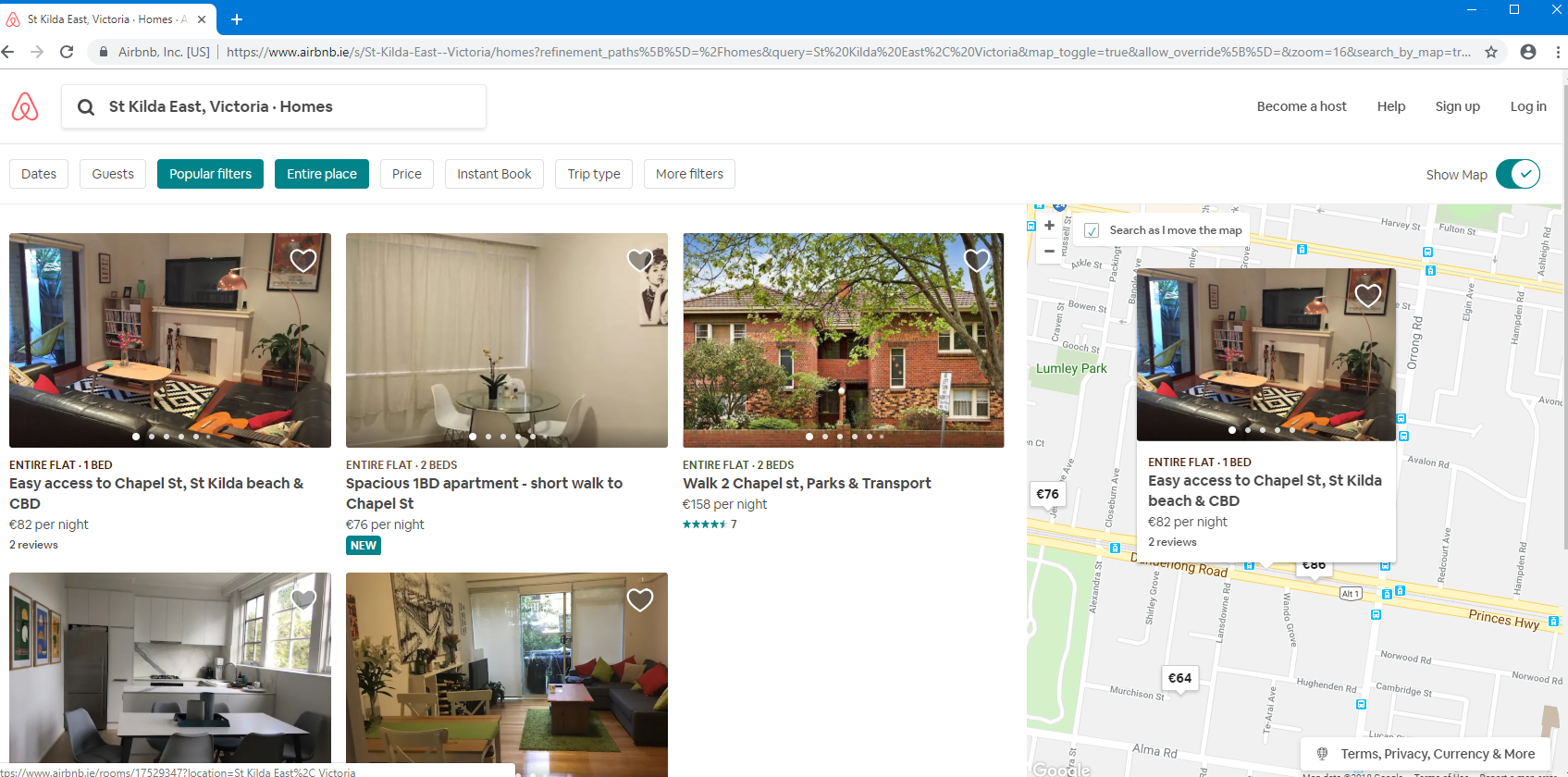Save the green rug living room listing heart
This screenshot has width=1568, height=777.
pos(640,599)
